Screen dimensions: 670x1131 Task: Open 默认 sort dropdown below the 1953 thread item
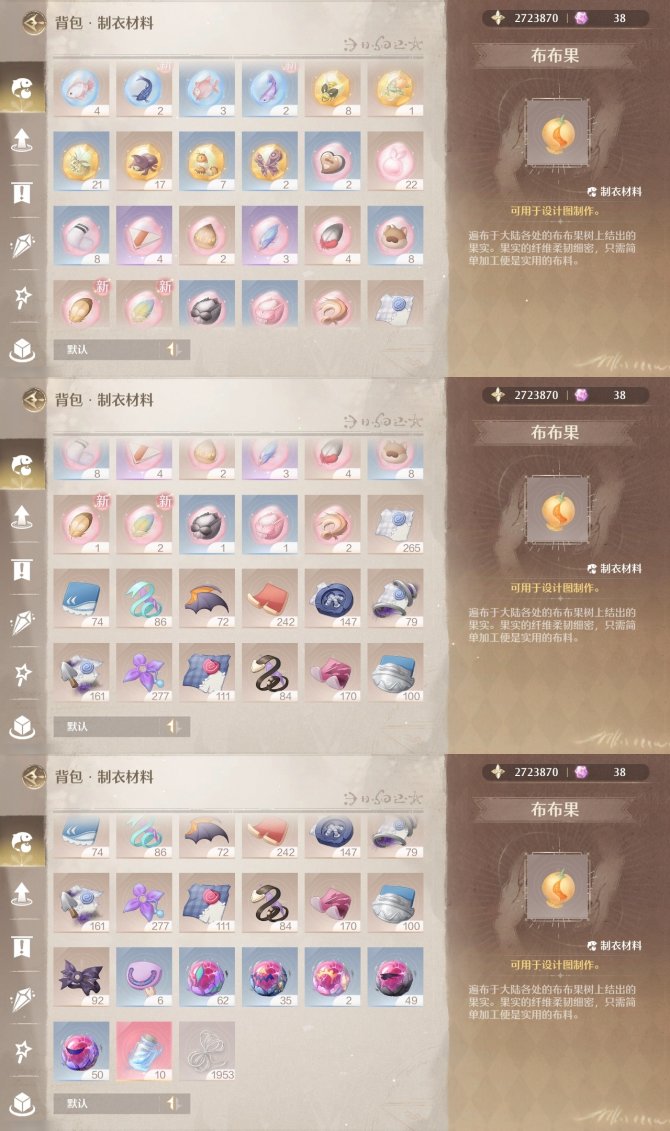108,1104
